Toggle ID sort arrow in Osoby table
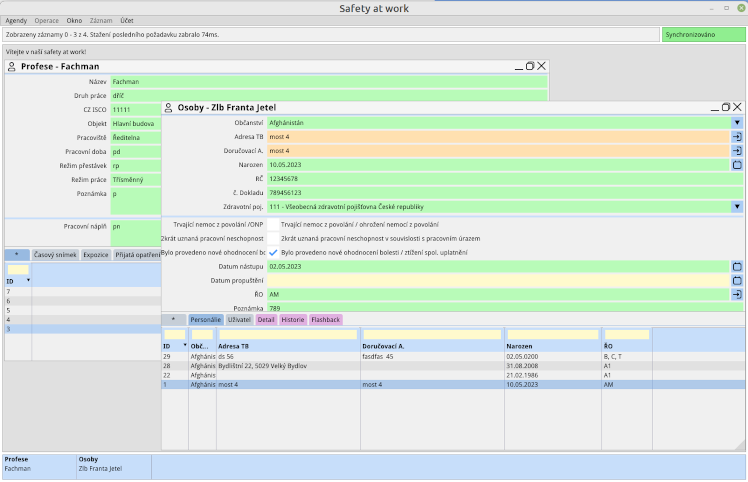748x482 pixels. pos(185,345)
